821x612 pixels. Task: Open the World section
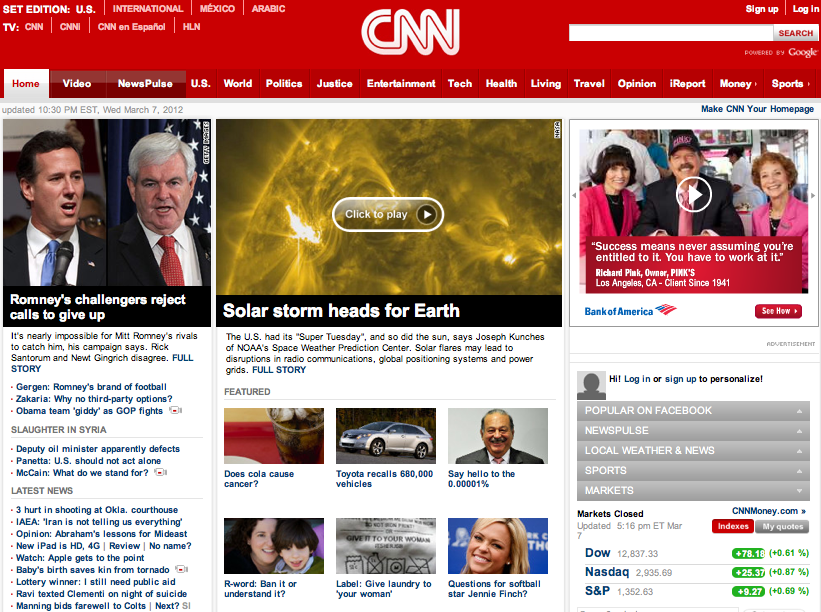pyautogui.click(x=238, y=84)
